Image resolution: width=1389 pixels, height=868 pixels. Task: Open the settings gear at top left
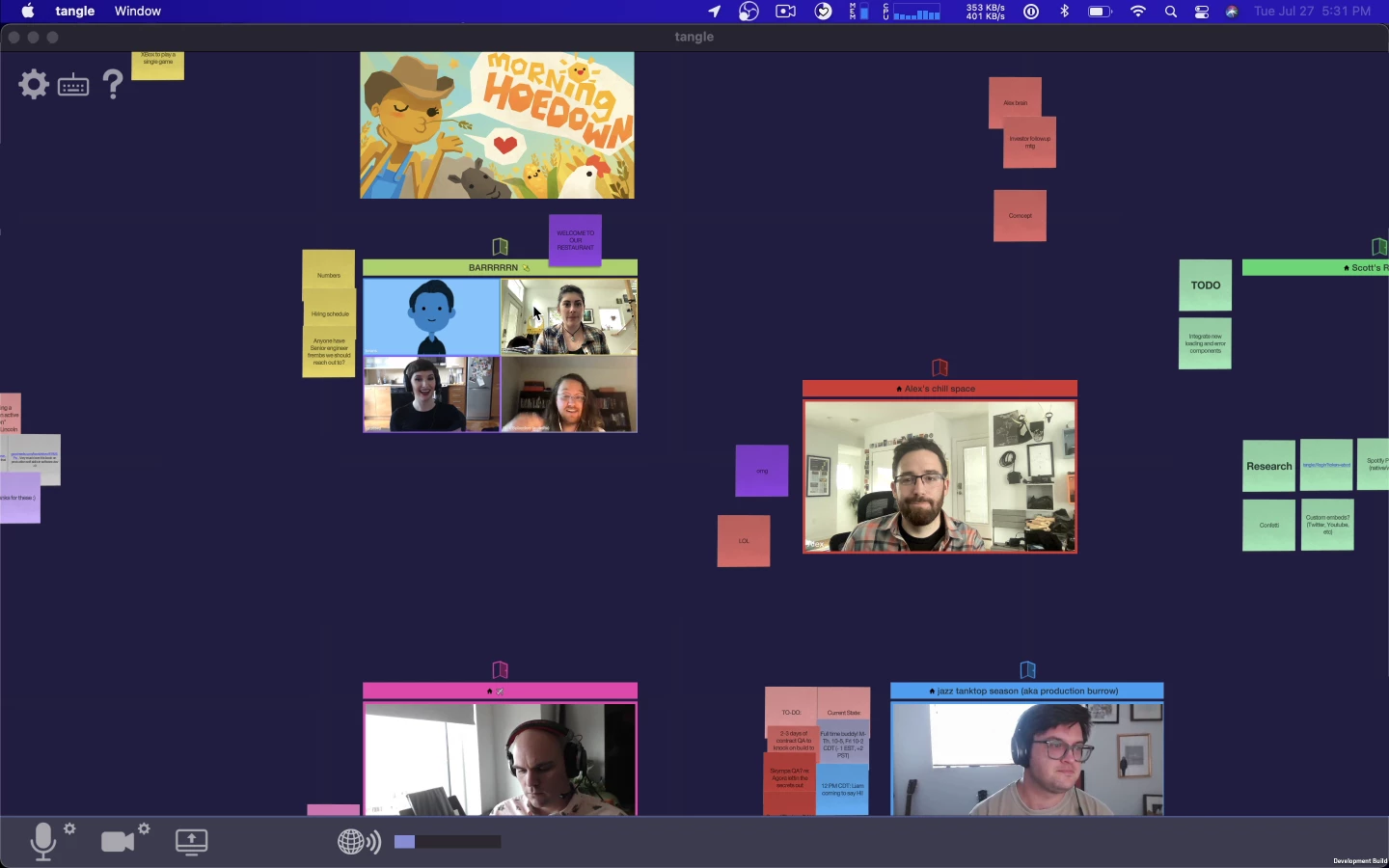pos(34,85)
